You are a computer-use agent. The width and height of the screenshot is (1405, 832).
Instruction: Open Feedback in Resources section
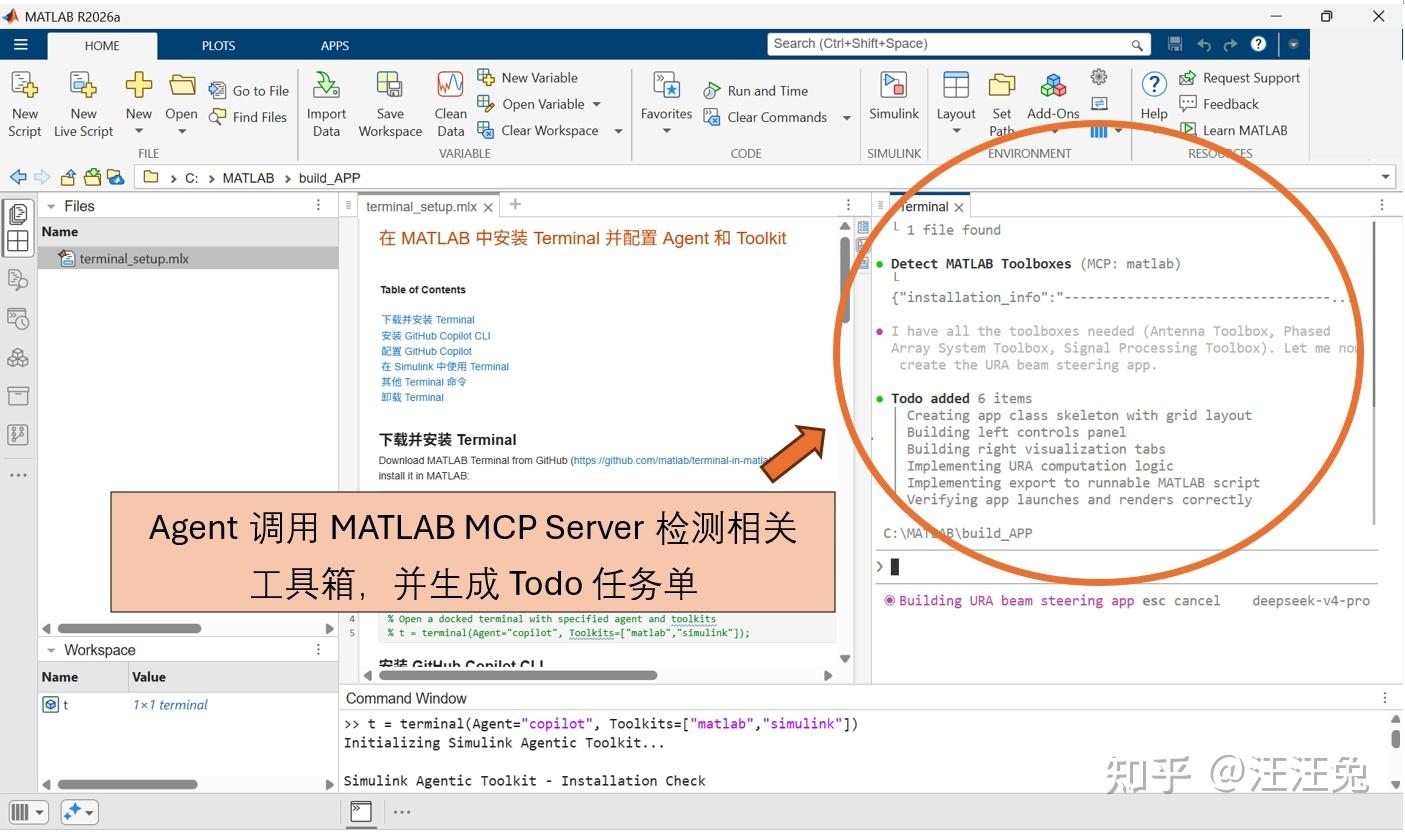pyautogui.click(x=1219, y=103)
